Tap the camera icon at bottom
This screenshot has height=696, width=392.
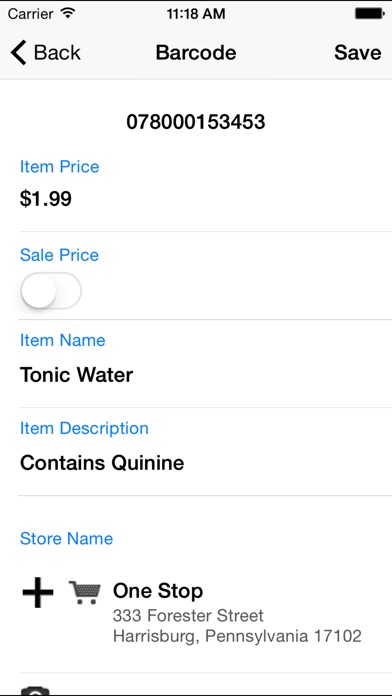point(35,691)
